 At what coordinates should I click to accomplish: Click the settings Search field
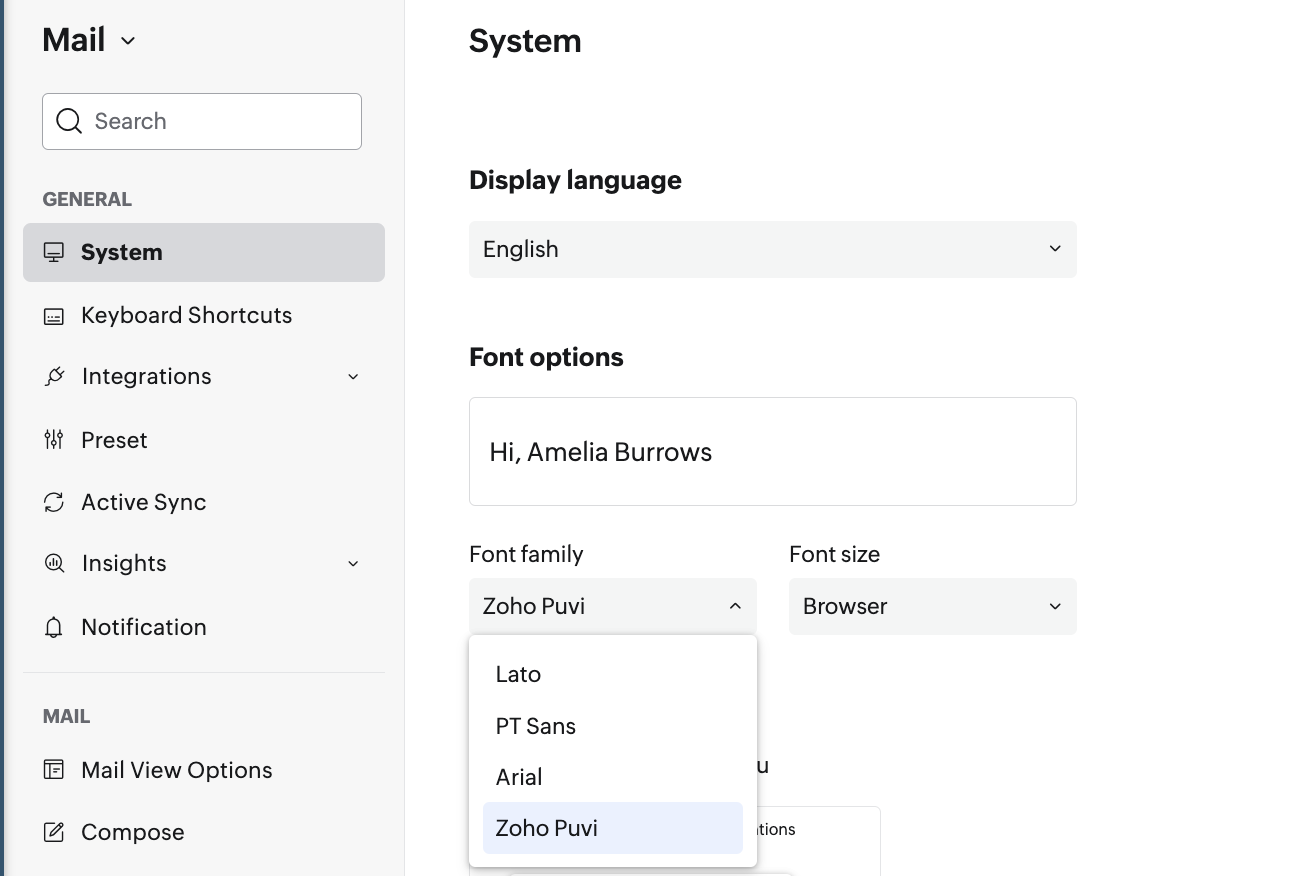pos(220,121)
